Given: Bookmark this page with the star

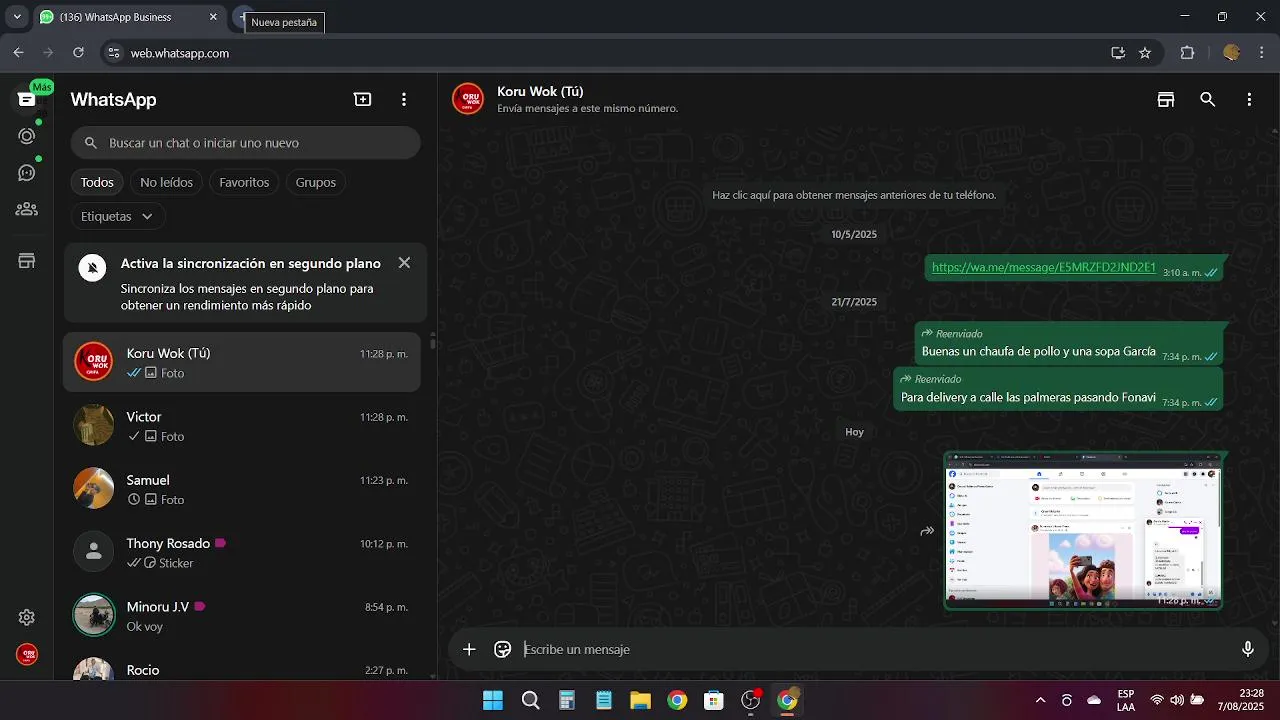Looking at the screenshot, I should coord(1145,53).
